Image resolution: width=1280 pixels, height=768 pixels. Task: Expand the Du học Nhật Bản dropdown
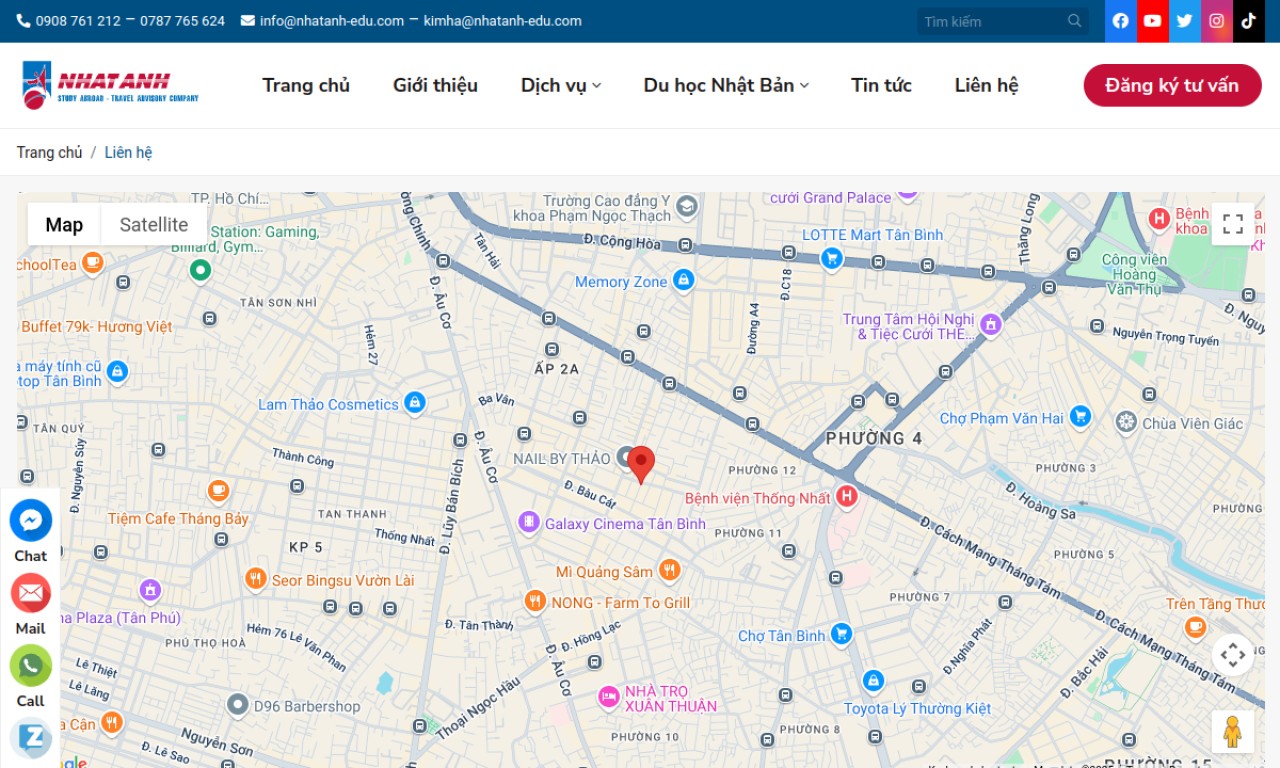coord(726,85)
